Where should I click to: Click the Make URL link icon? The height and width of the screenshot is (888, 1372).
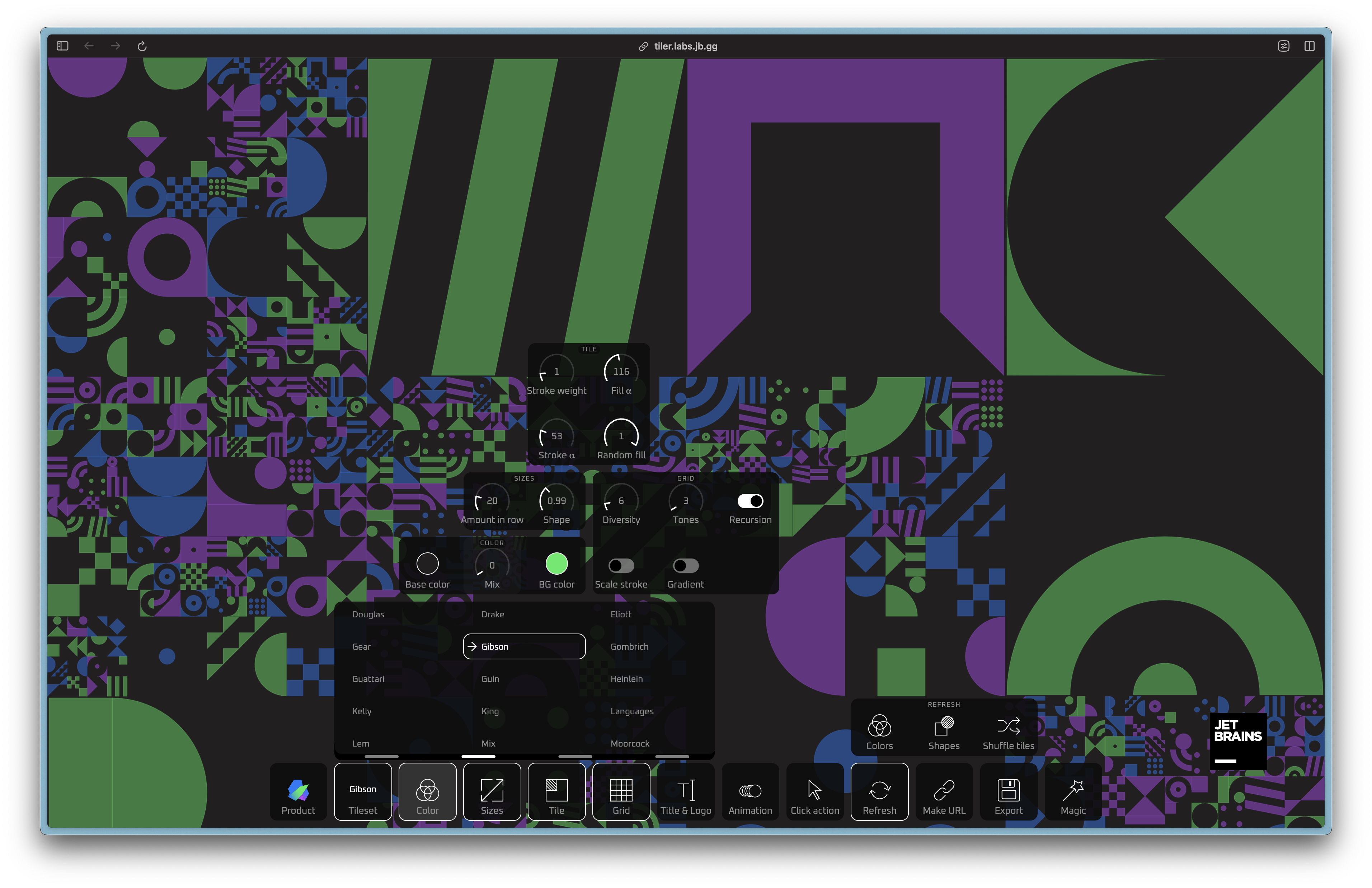[943, 792]
